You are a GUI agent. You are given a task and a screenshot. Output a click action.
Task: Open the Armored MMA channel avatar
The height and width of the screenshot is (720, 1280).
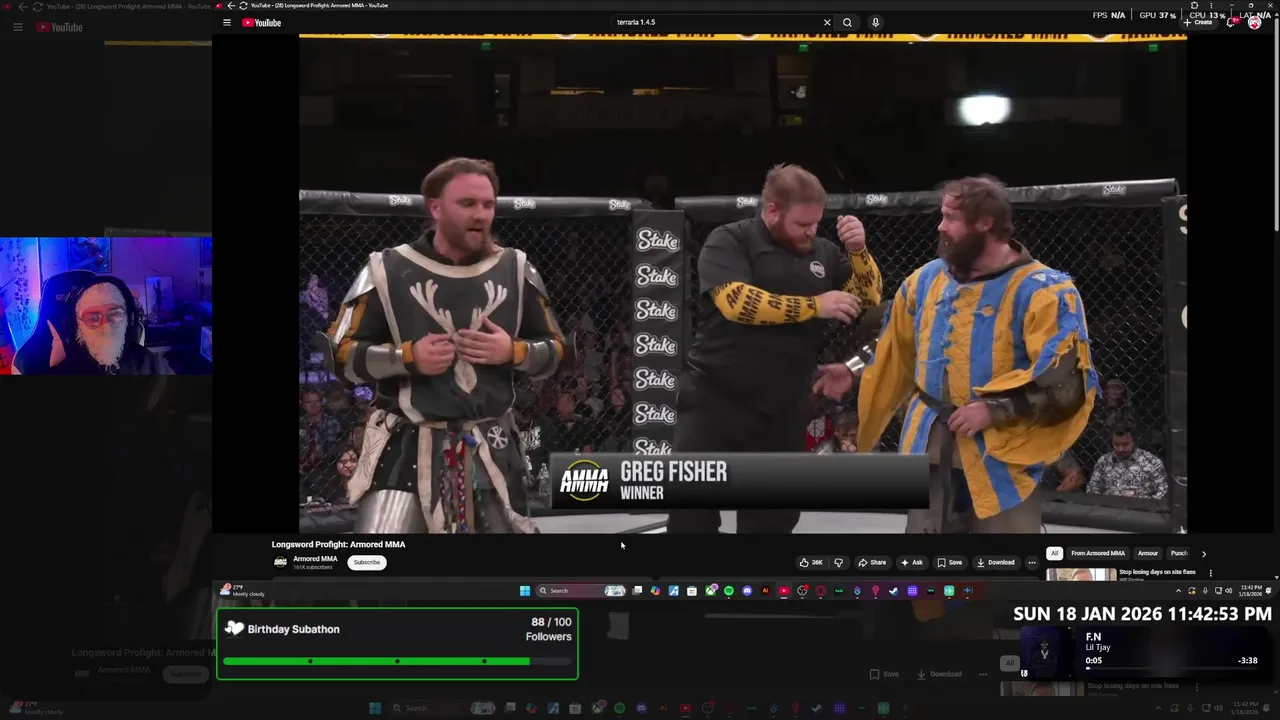tap(281, 562)
